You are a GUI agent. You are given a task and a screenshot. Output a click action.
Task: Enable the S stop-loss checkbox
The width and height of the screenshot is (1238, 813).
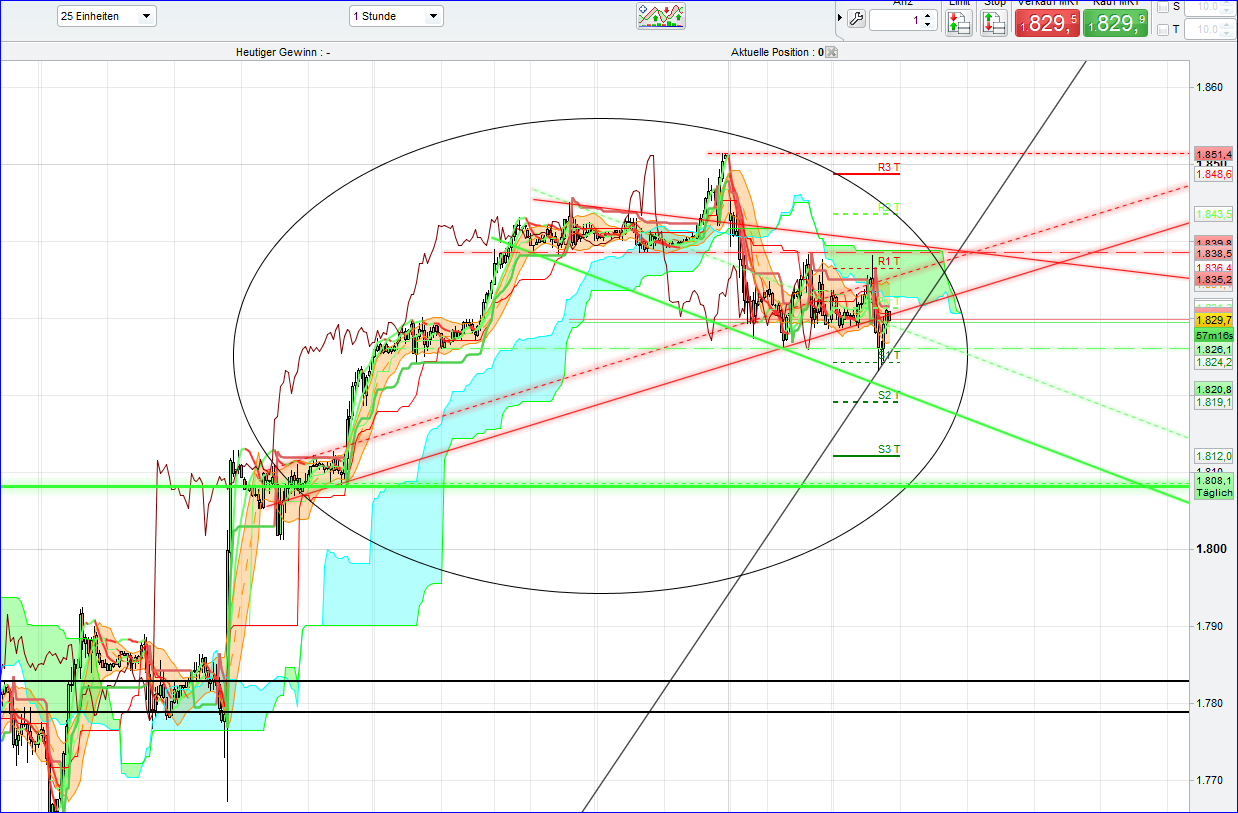point(1162,8)
